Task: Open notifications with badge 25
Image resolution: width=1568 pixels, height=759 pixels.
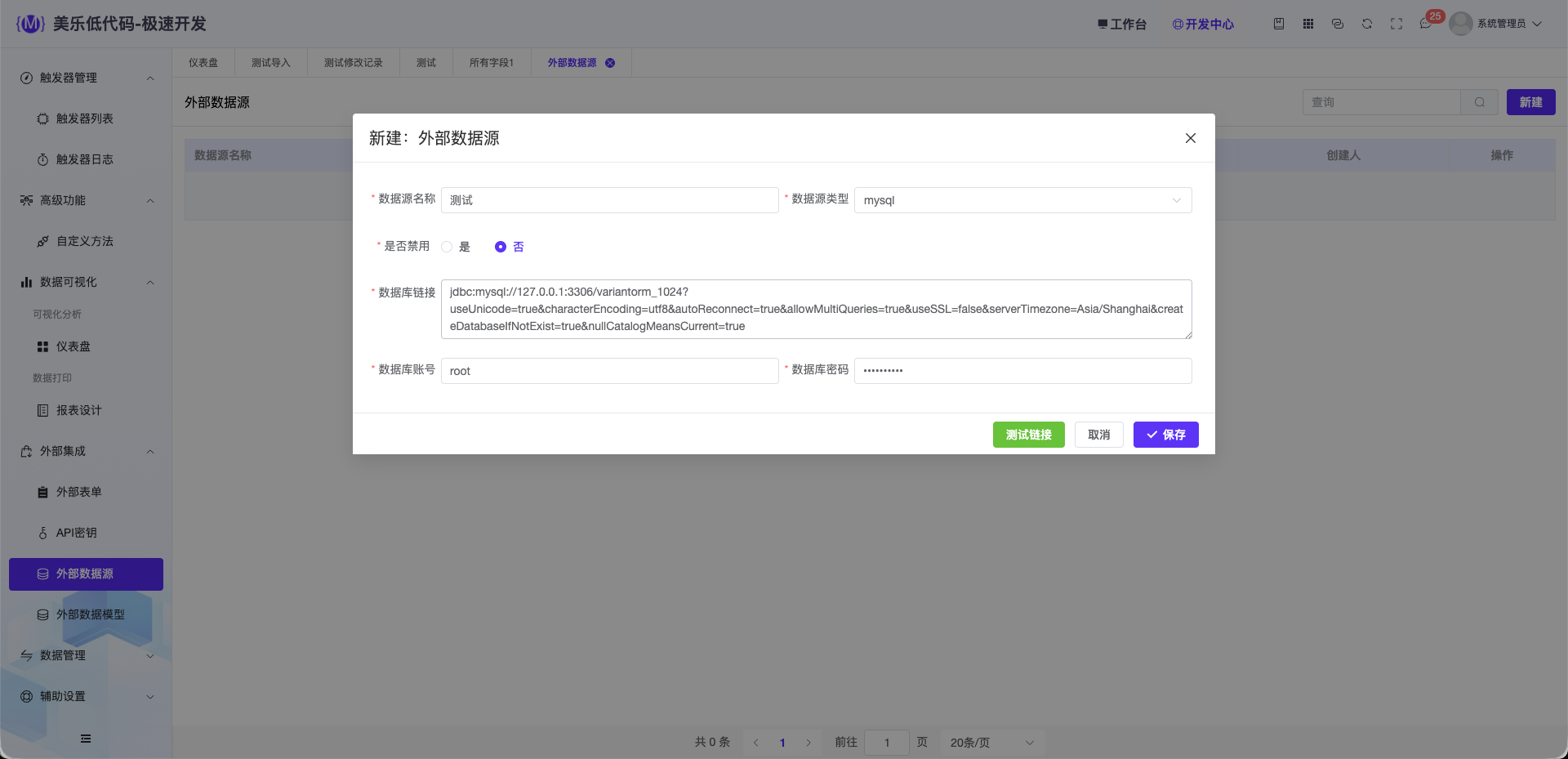Action: [1428, 22]
